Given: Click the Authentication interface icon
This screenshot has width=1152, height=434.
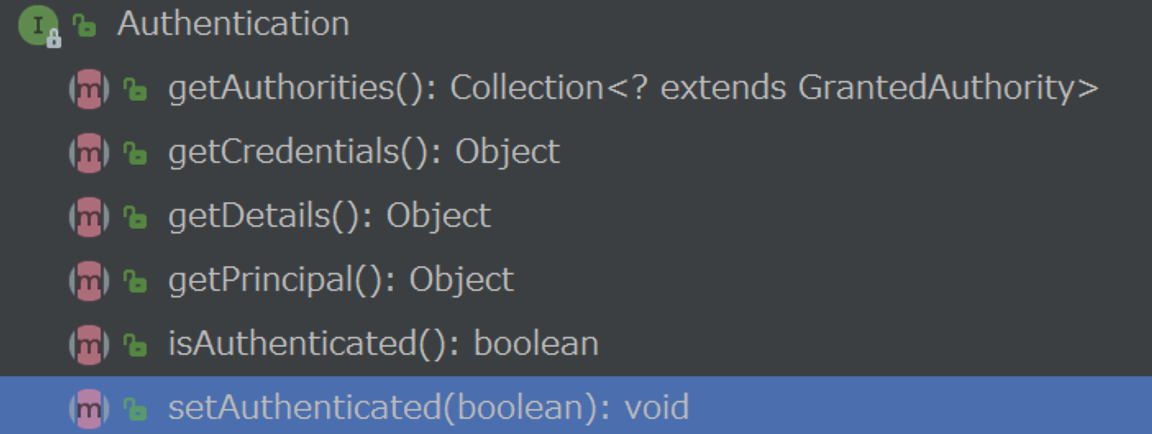Looking at the screenshot, I should click(39, 26).
